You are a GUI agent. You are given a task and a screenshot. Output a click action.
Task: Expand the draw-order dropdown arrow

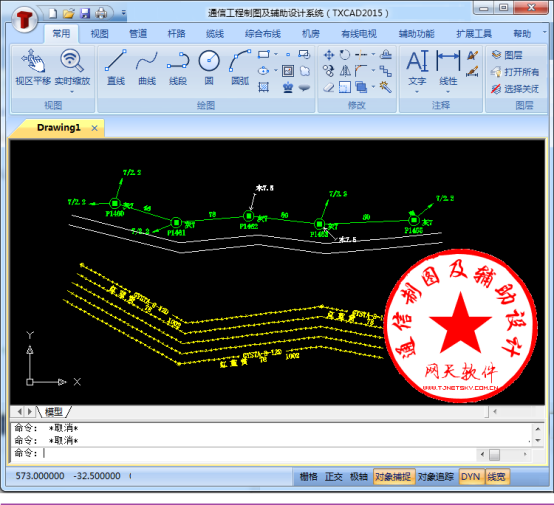373,87
